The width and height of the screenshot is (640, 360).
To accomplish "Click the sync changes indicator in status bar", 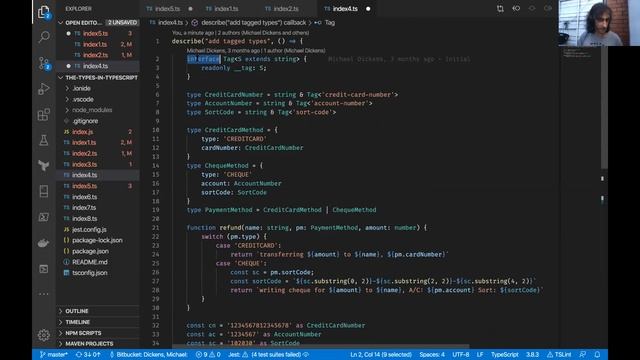I will pos(88,354).
